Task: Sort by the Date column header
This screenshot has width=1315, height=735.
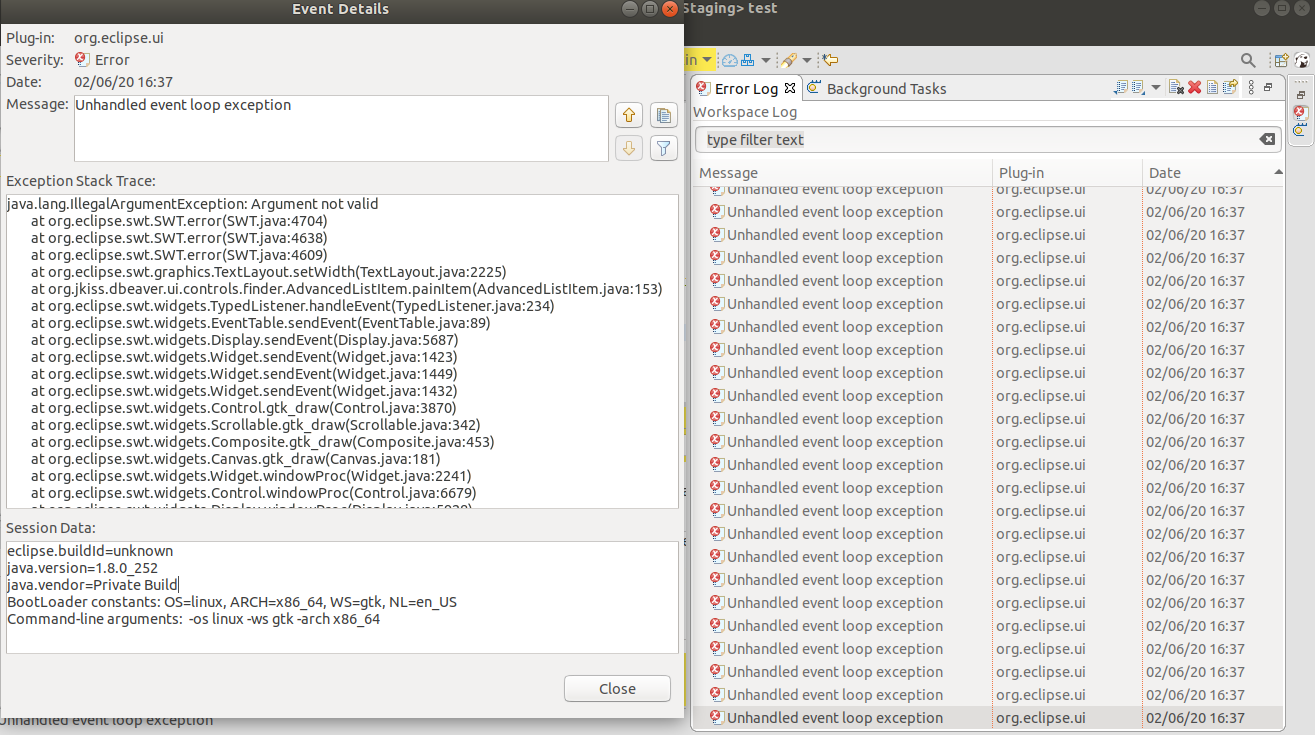Action: tap(1212, 172)
